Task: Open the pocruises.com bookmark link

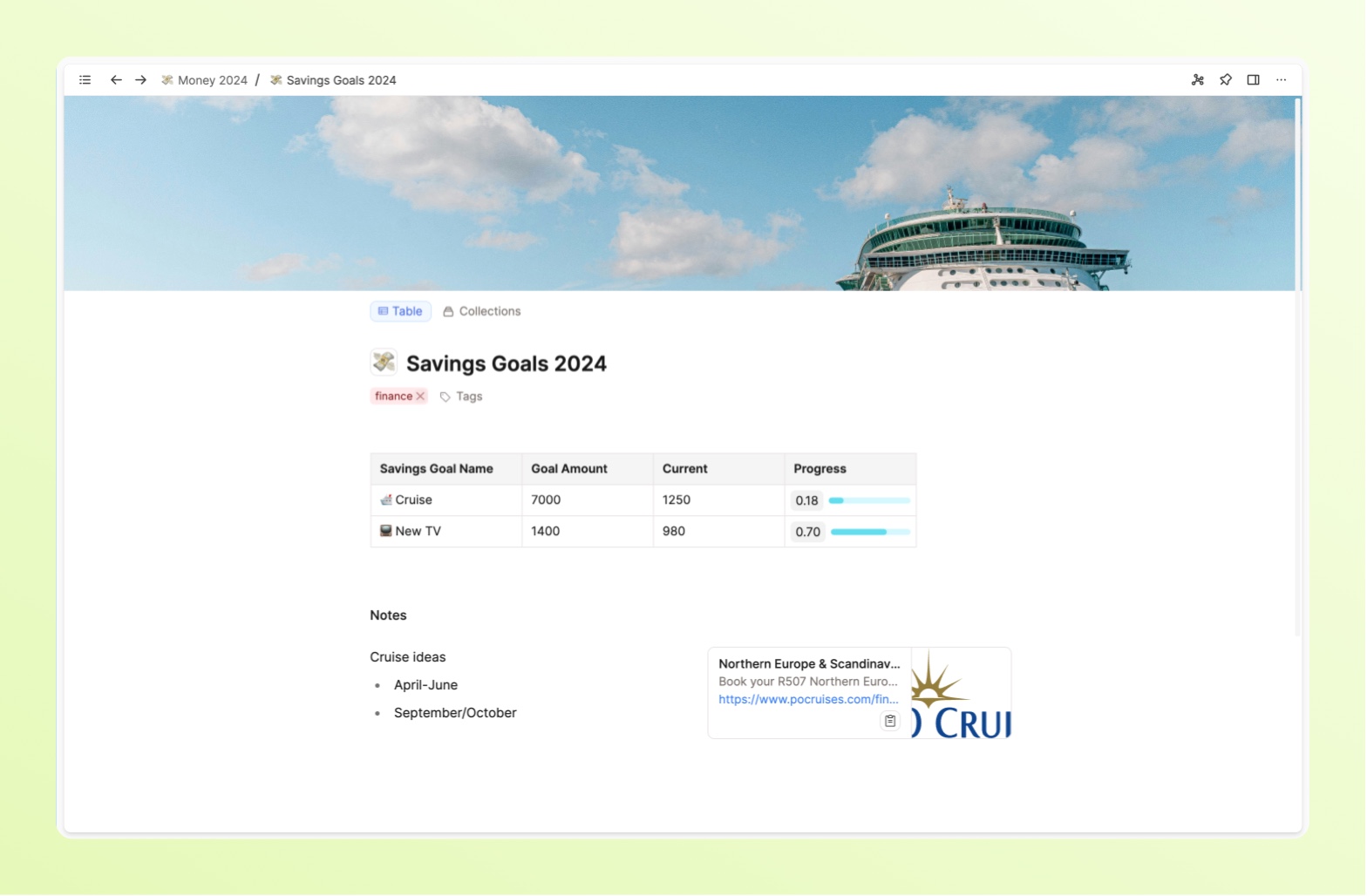Action: (807, 699)
